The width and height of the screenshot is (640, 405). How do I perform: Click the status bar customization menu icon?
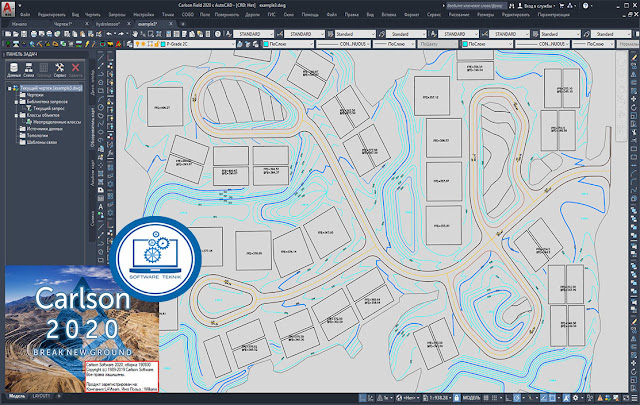[633, 397]
